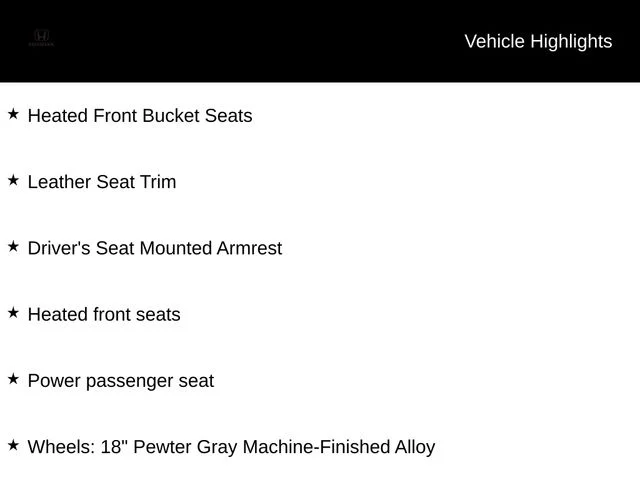Click the word Alloy in the wheels line

415,447
